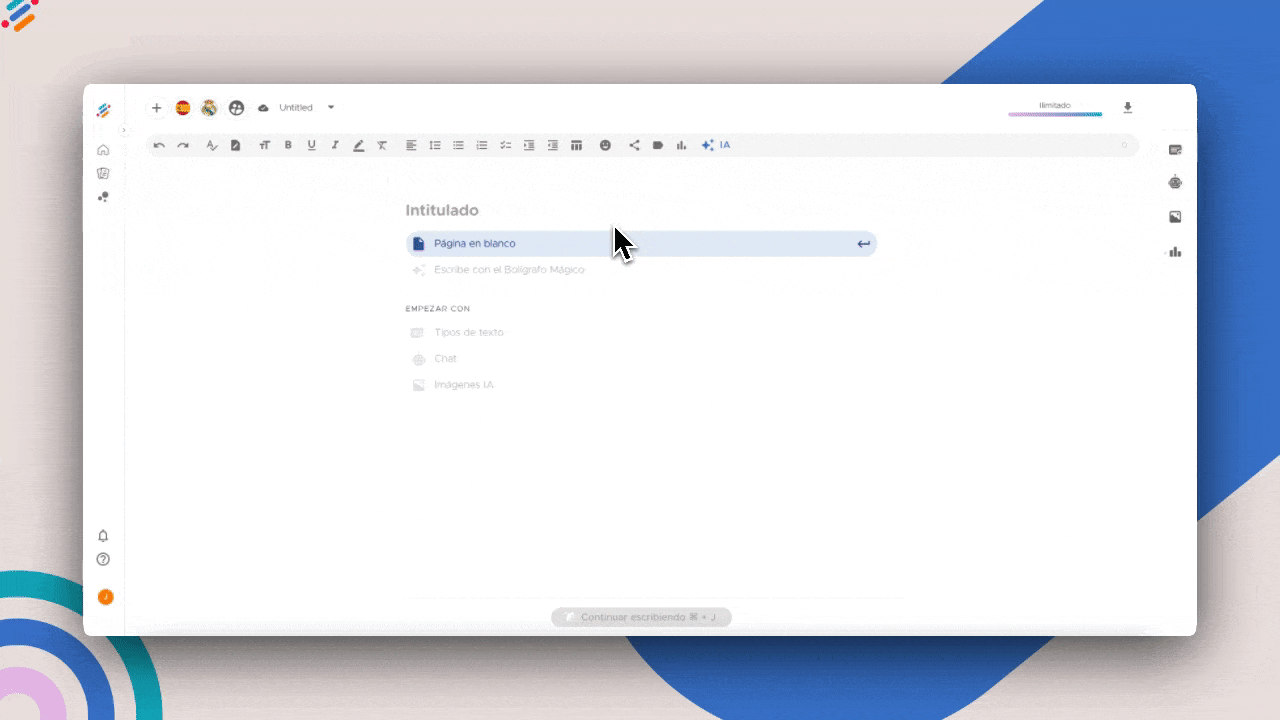
Task: Run the spellcheck tool in toolbar
Action: [211, 145]
